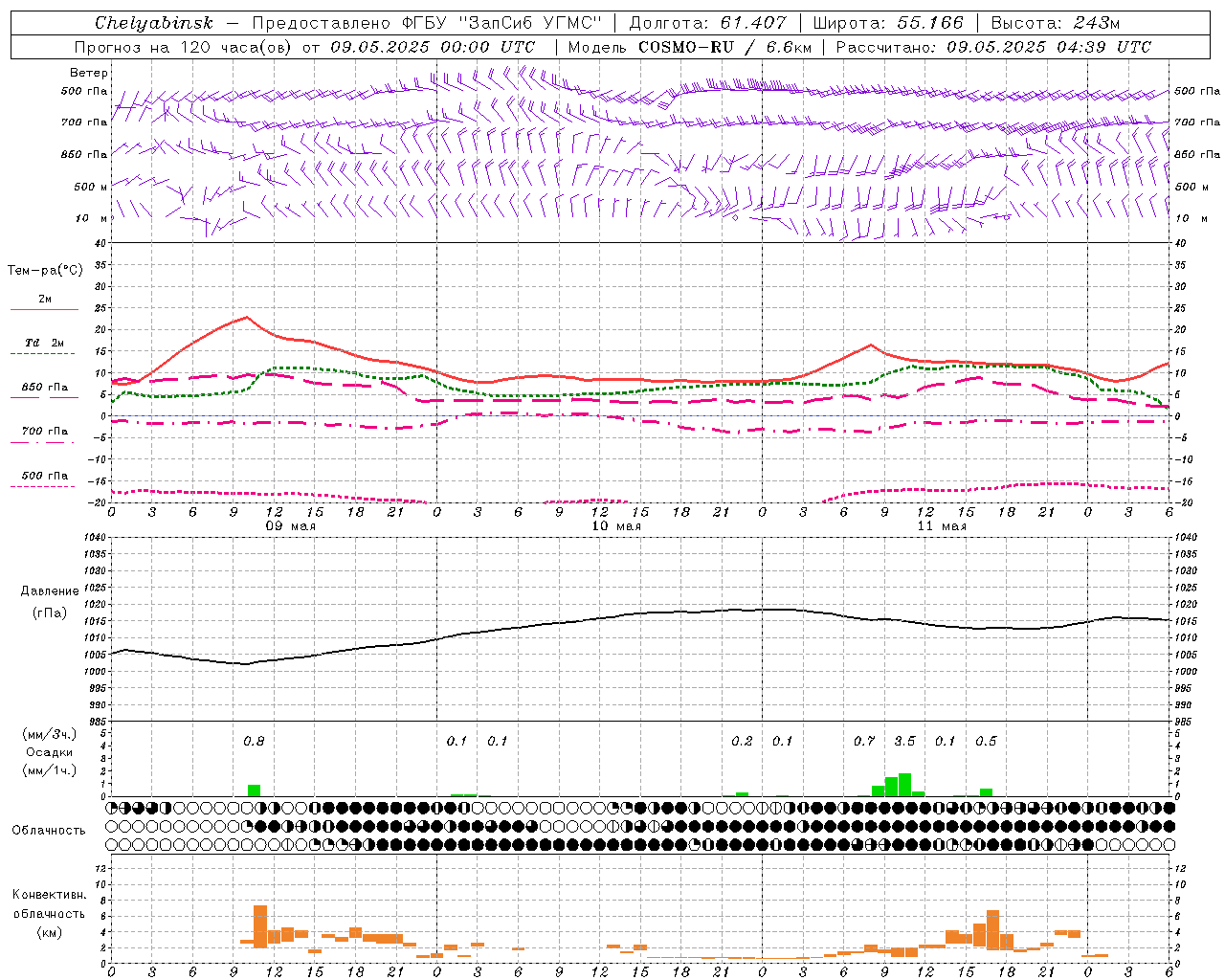Viewport: 1225px width, 980px height.
Task: Click the red 2м legend line sample
Action: [45, 309]
